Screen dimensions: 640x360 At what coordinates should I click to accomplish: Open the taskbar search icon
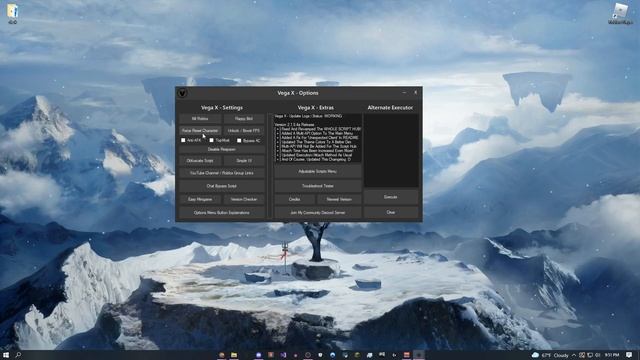click(x=18, y=355)
